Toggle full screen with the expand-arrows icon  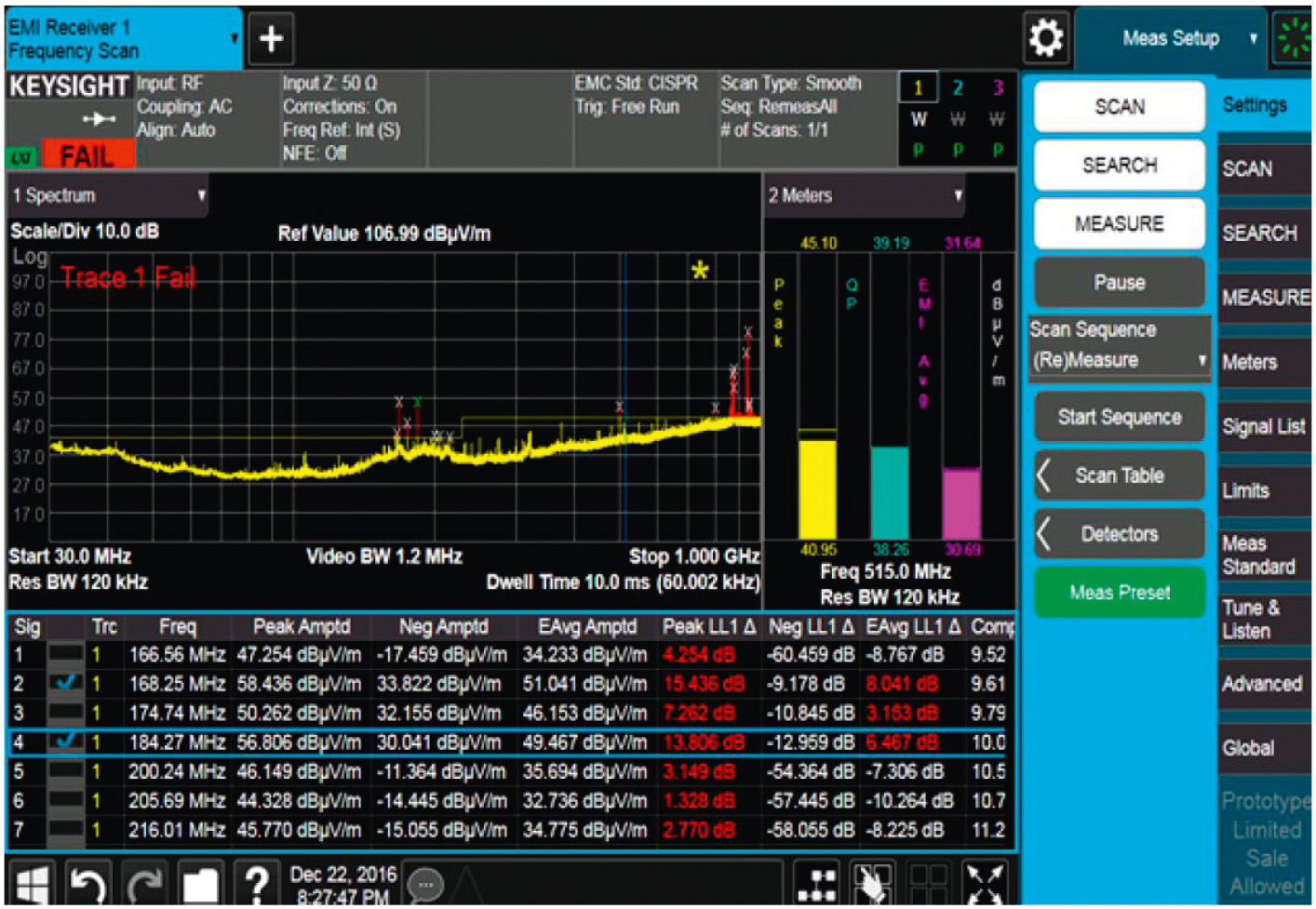(x=985, y=883)
